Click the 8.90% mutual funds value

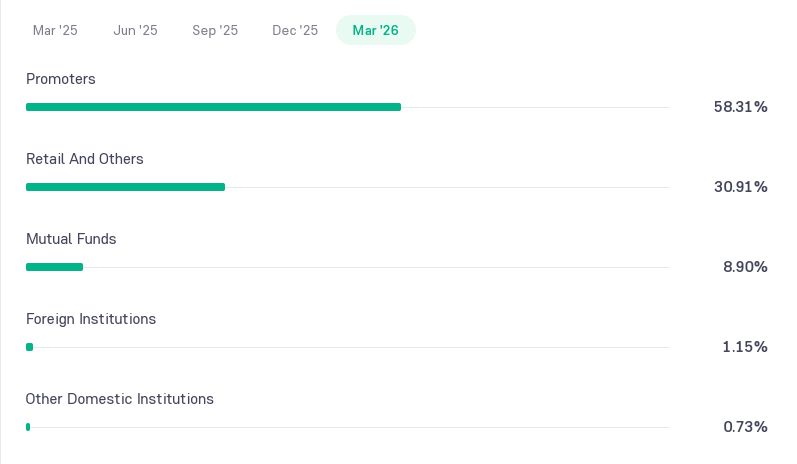(745, 267)
